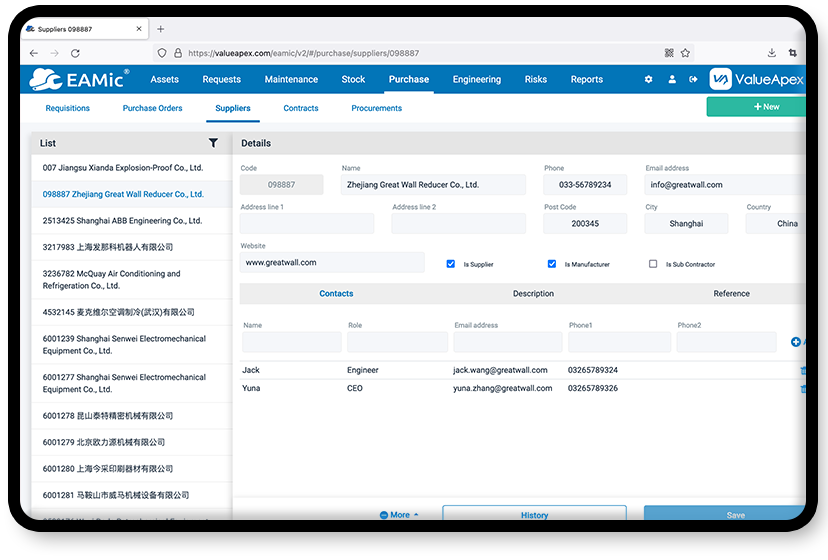Delete Jack's contact row with trash icon
Image resolution: width=828 pixels, height=560 pixels.
(x=802, y=370)
